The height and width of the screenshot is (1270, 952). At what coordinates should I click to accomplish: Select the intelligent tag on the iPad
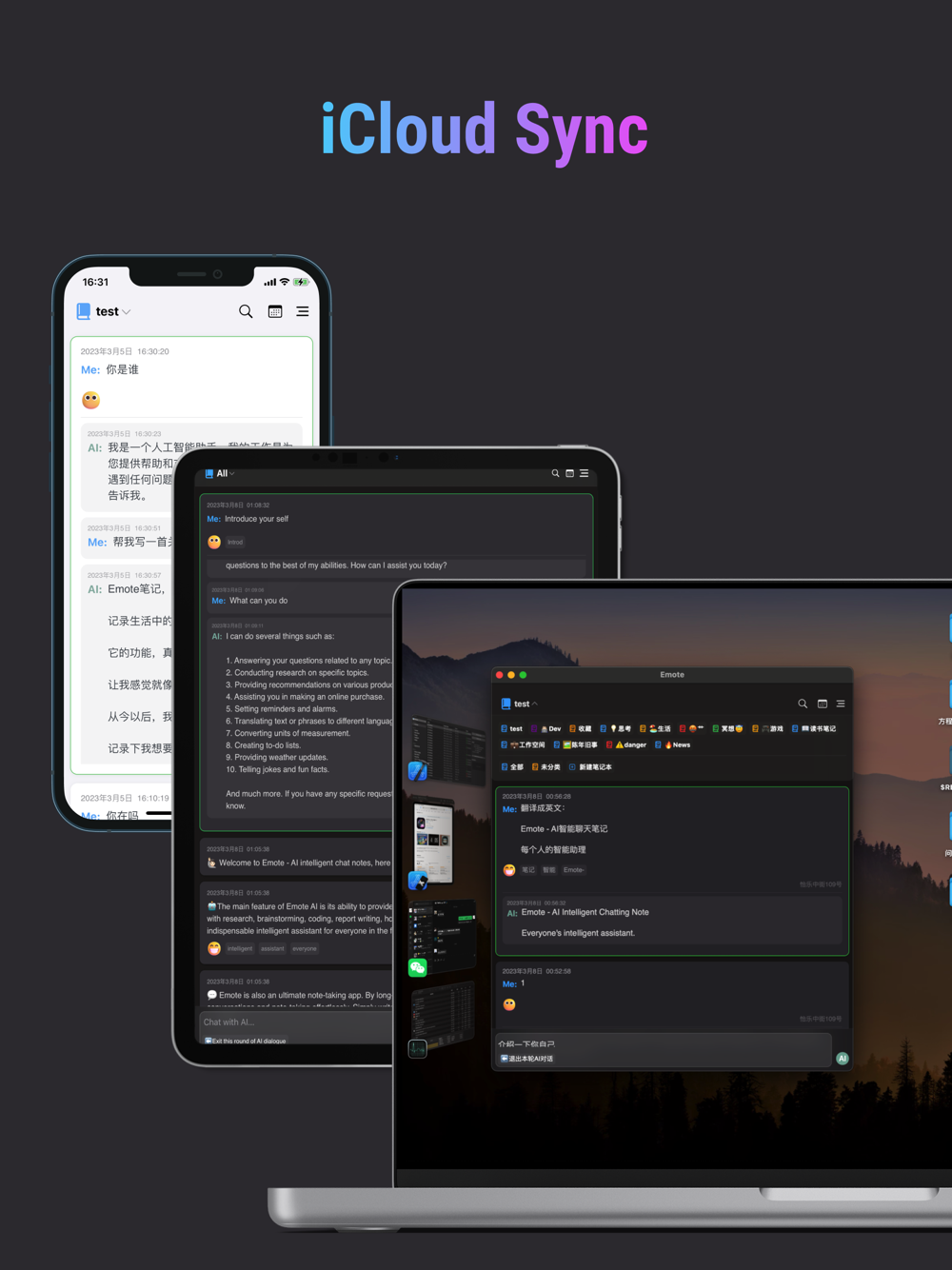click(x=240, y=948)
